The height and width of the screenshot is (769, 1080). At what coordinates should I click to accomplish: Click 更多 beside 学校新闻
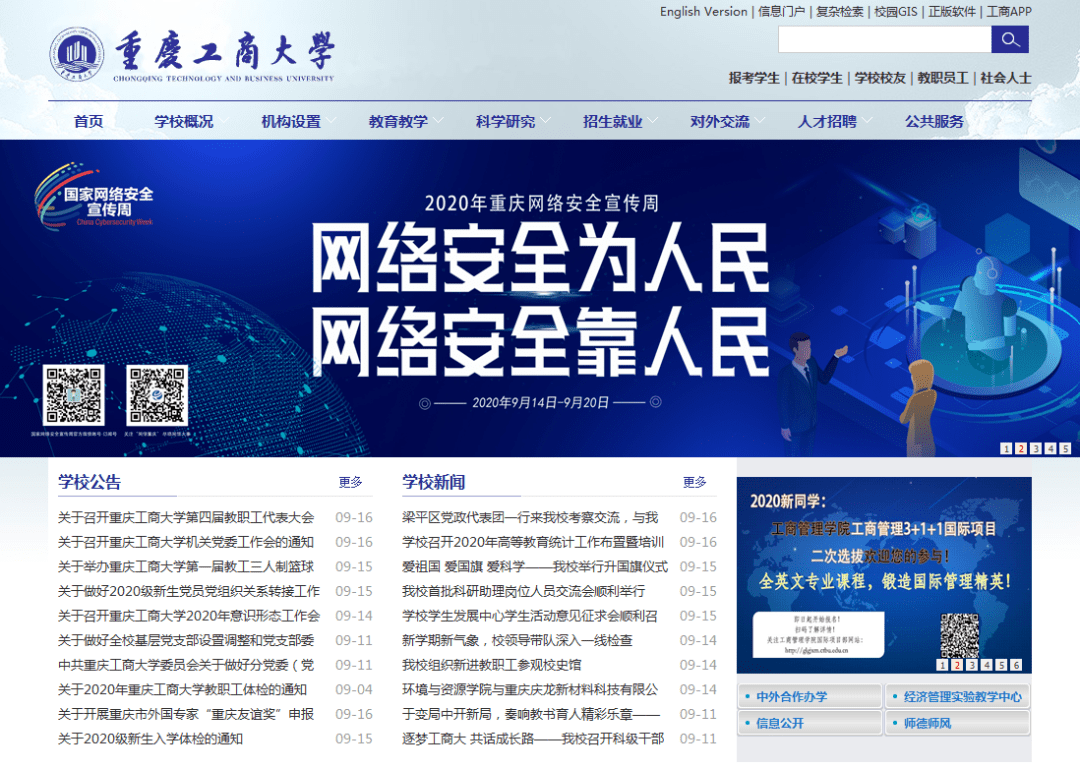pyautogui.click(x=695, y=482)
